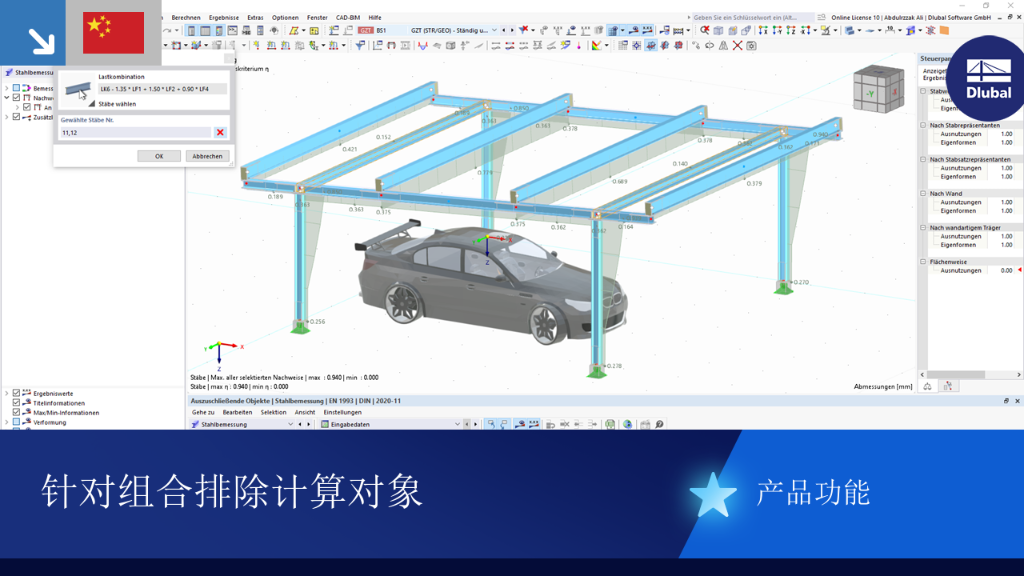Clear selected members with red X button

point(220,133)
